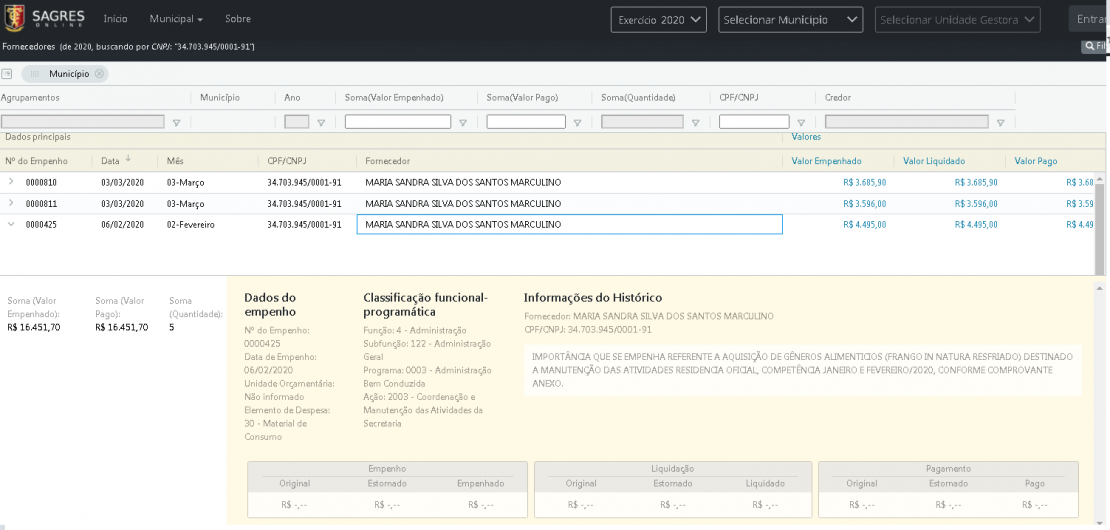Collapse the expanded empenho 0000425 row
This screenshot has height=530, width=1110.
coord(11,225)
